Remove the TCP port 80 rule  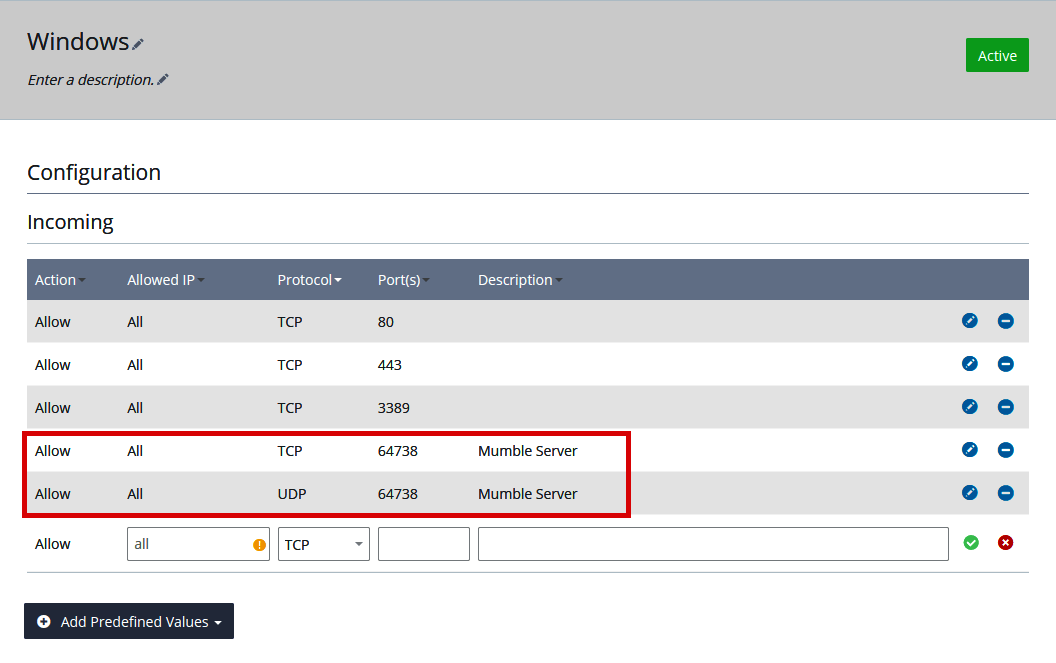click(1005, 321)
